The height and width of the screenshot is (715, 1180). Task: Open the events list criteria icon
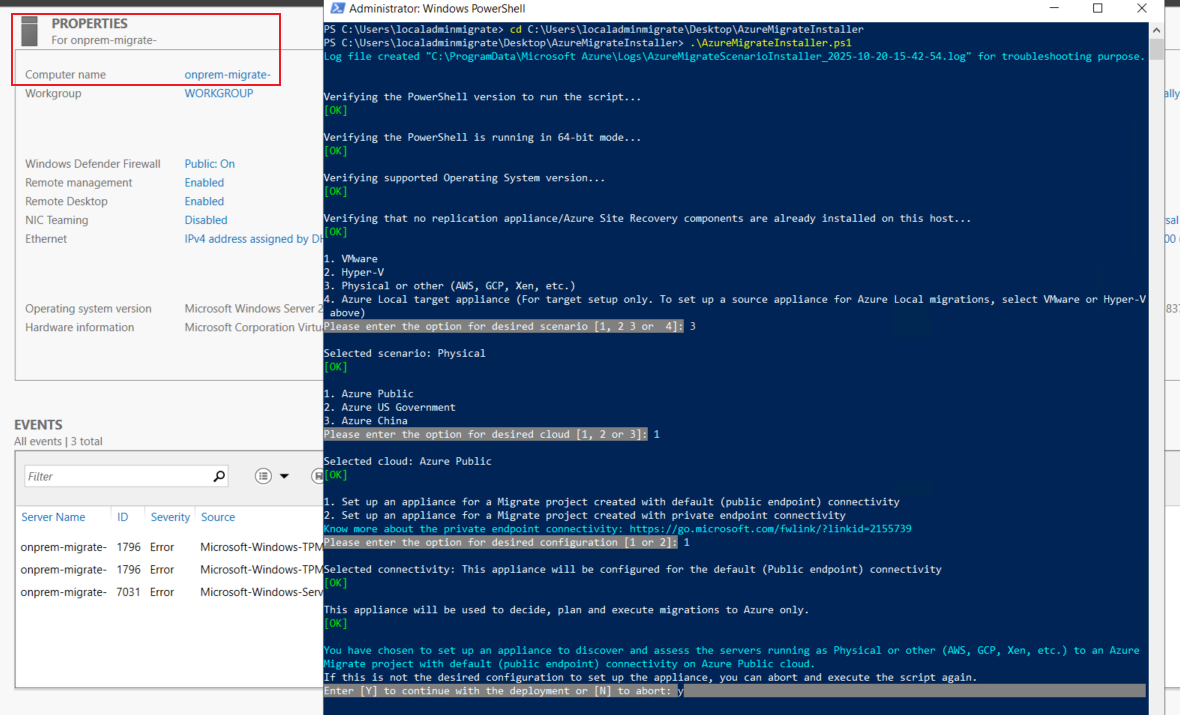263,477
